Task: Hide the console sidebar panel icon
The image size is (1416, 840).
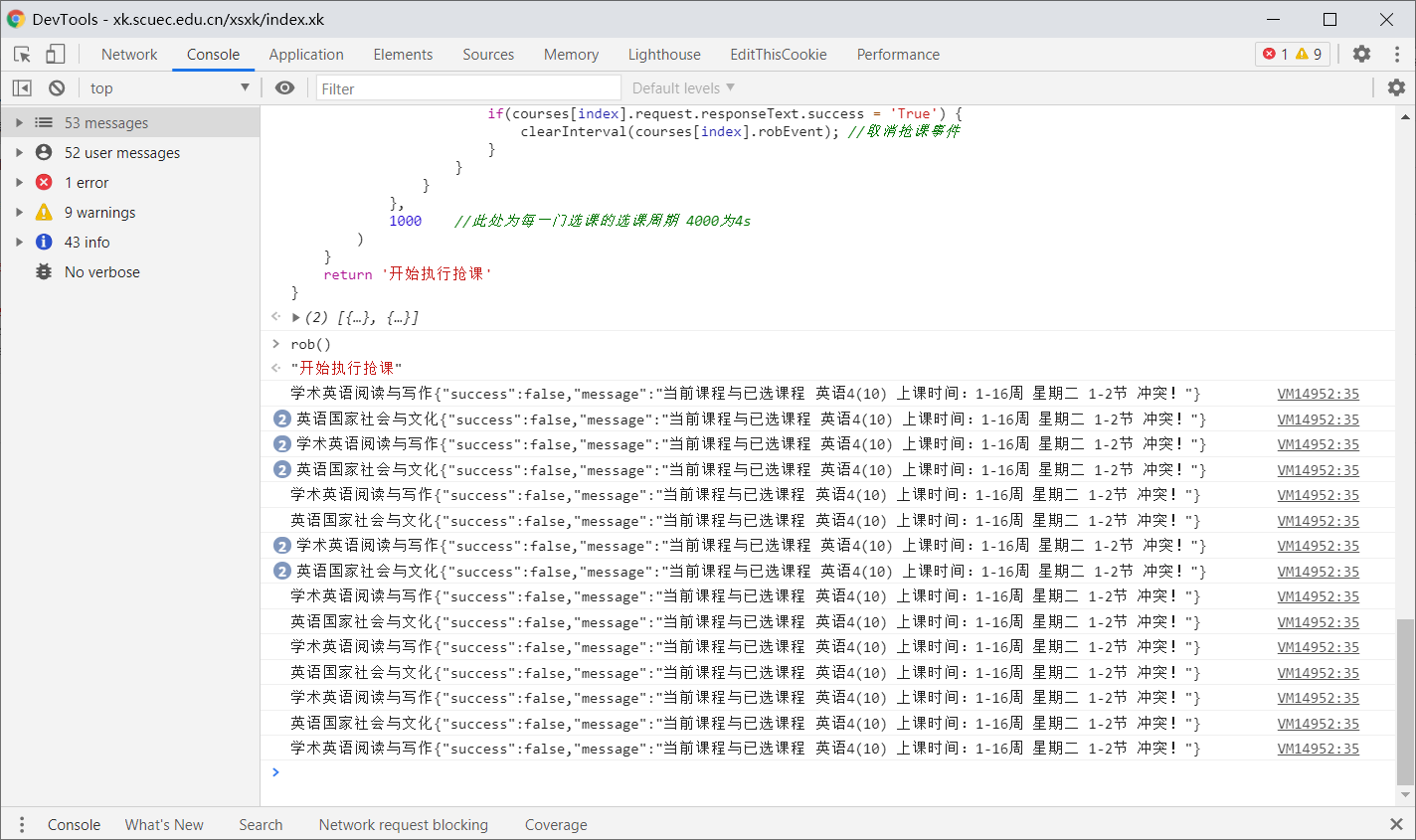Action: [22, 88]
